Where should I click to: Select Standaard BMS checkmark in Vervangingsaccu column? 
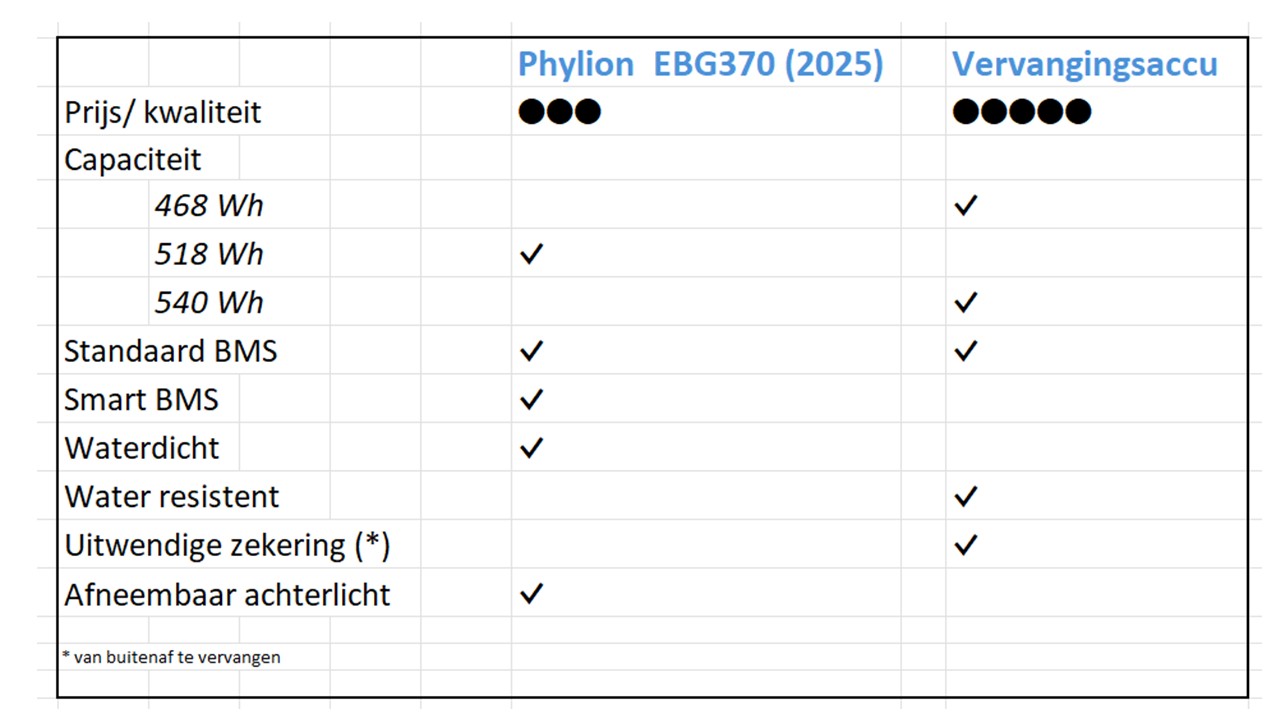(965, 351)
